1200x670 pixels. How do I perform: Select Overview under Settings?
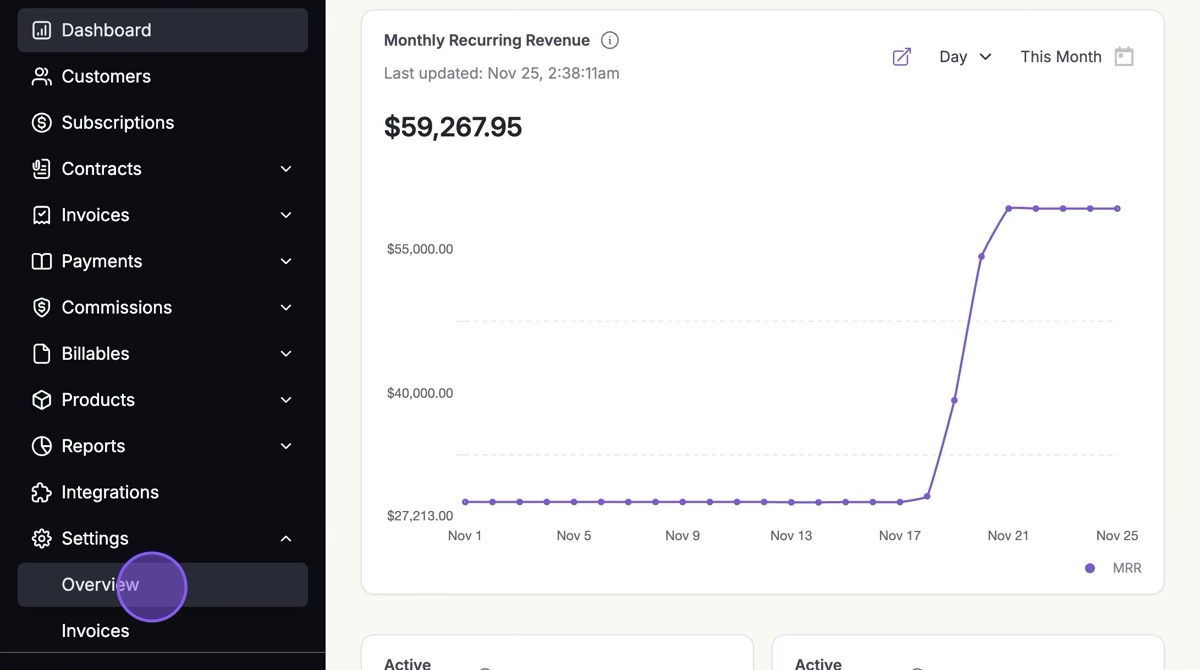pyautogui.click(x=100, y=585)
